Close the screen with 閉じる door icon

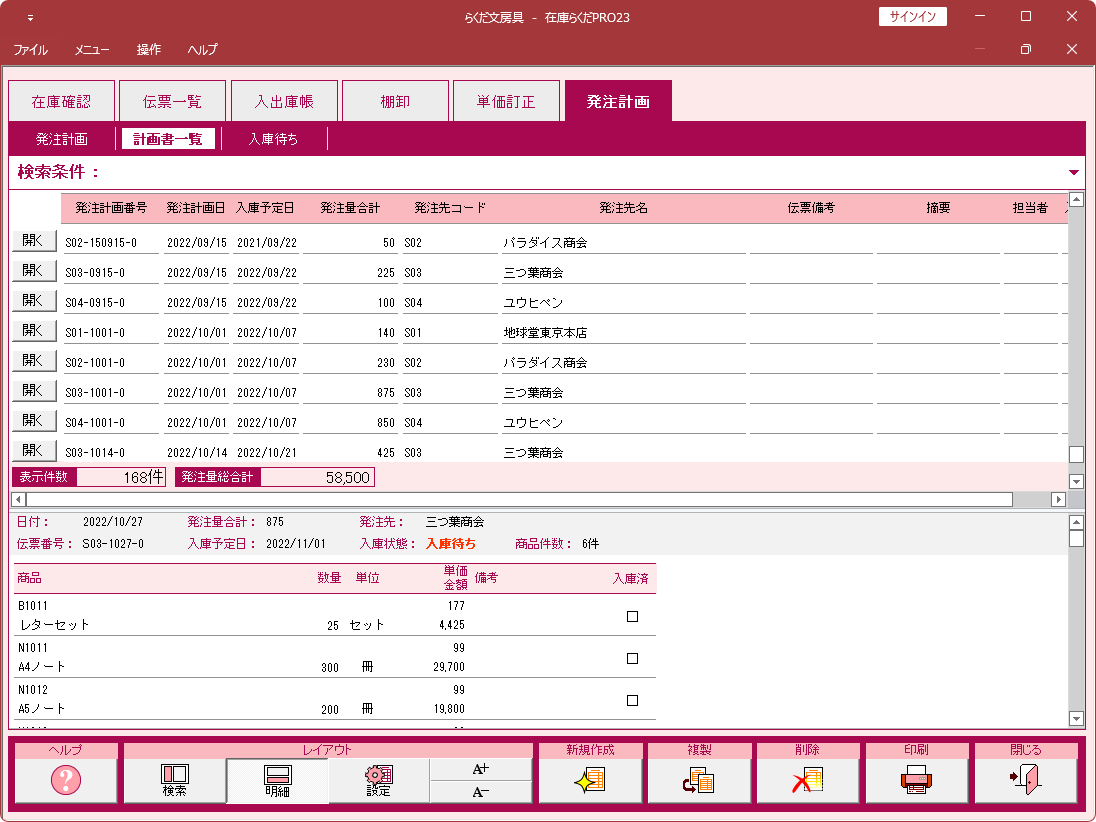[x=1025, y=780]
